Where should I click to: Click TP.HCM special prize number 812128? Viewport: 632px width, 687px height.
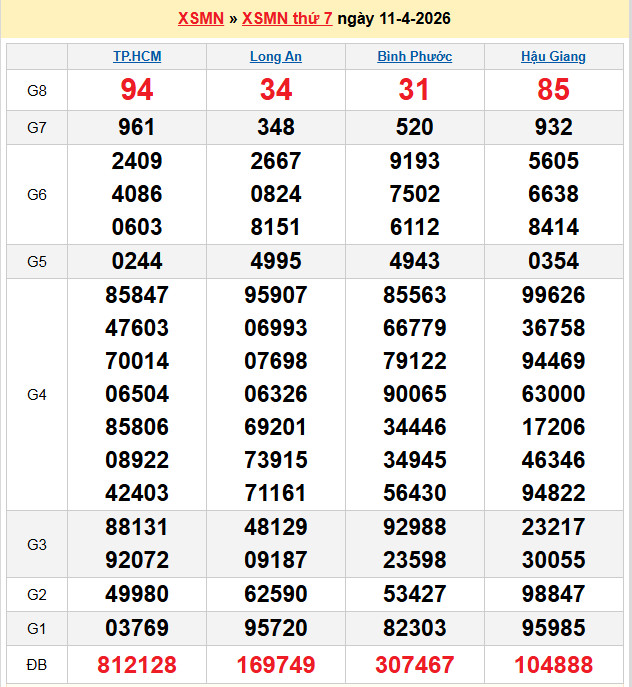coord(137,665)
